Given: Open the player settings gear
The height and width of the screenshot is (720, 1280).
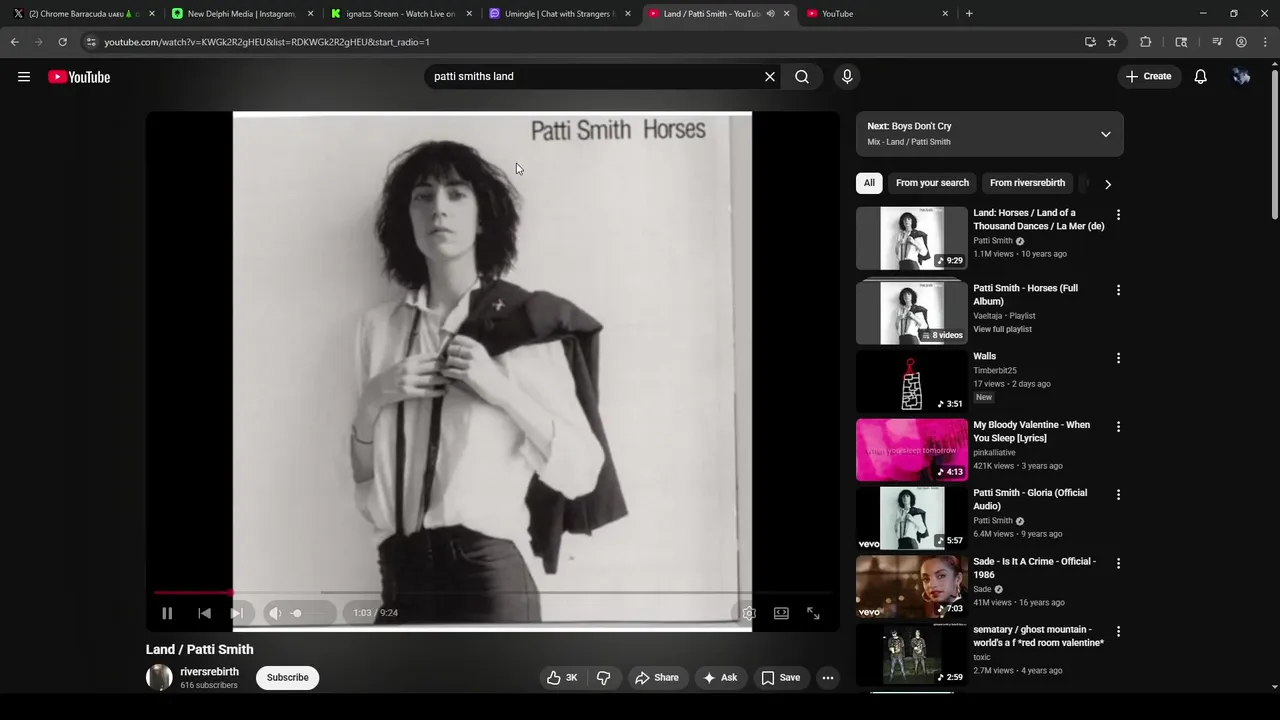Looking at the screenshot, I should pos(749,613).
